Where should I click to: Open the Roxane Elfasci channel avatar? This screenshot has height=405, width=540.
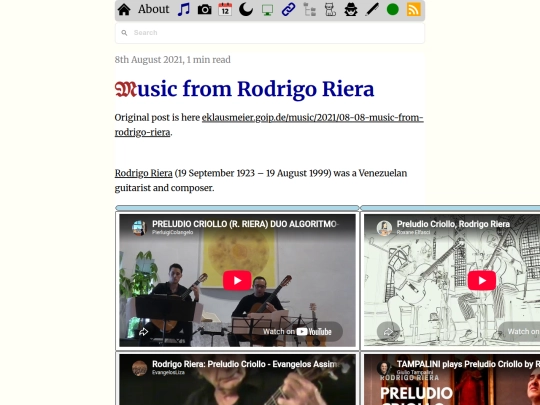384,228
